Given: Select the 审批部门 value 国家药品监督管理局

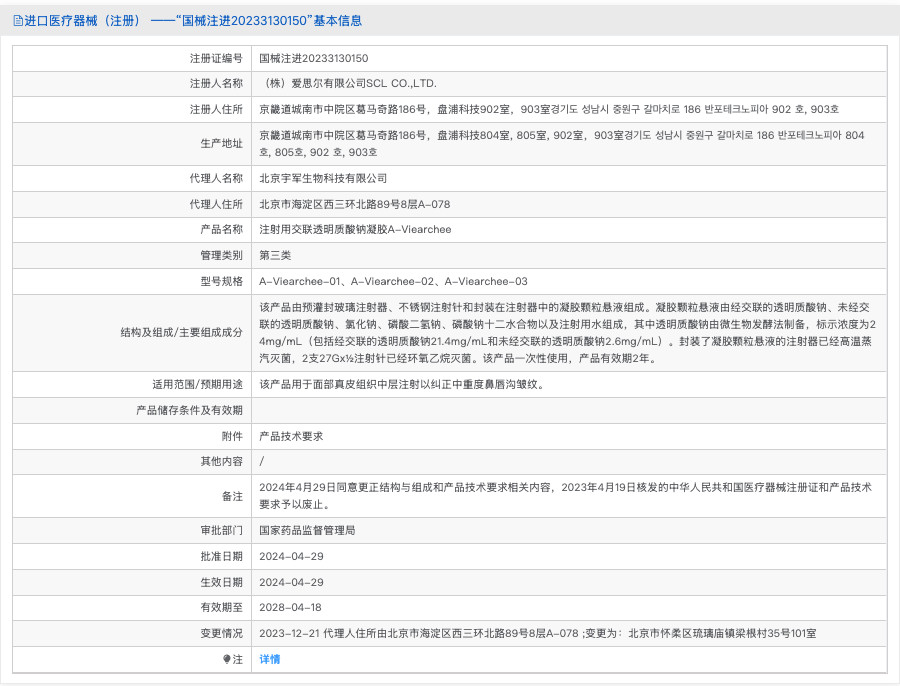Looking at the screenshot, I should coord(306,531).
